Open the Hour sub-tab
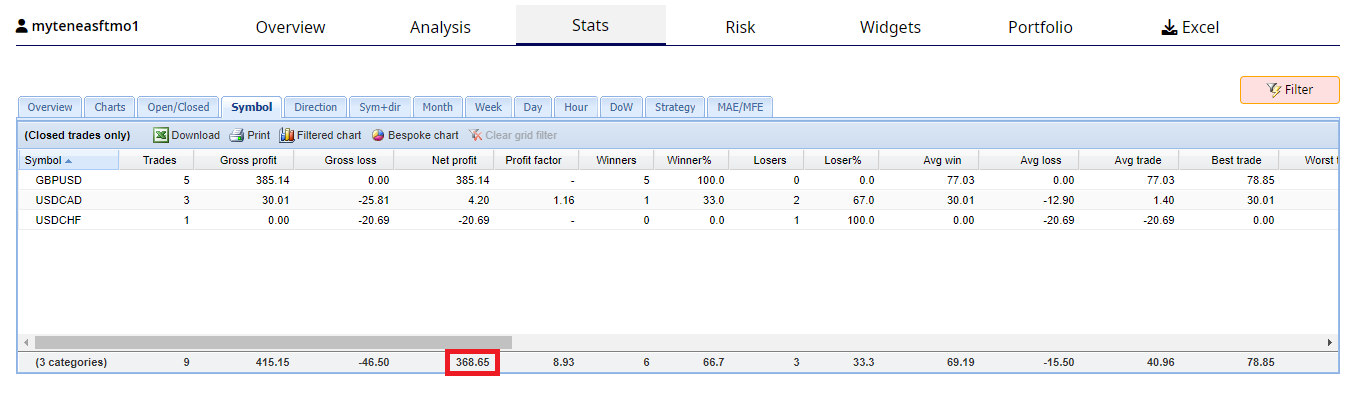The width and height of the screenshot is (1358, 393). click(x=576, y=107)
